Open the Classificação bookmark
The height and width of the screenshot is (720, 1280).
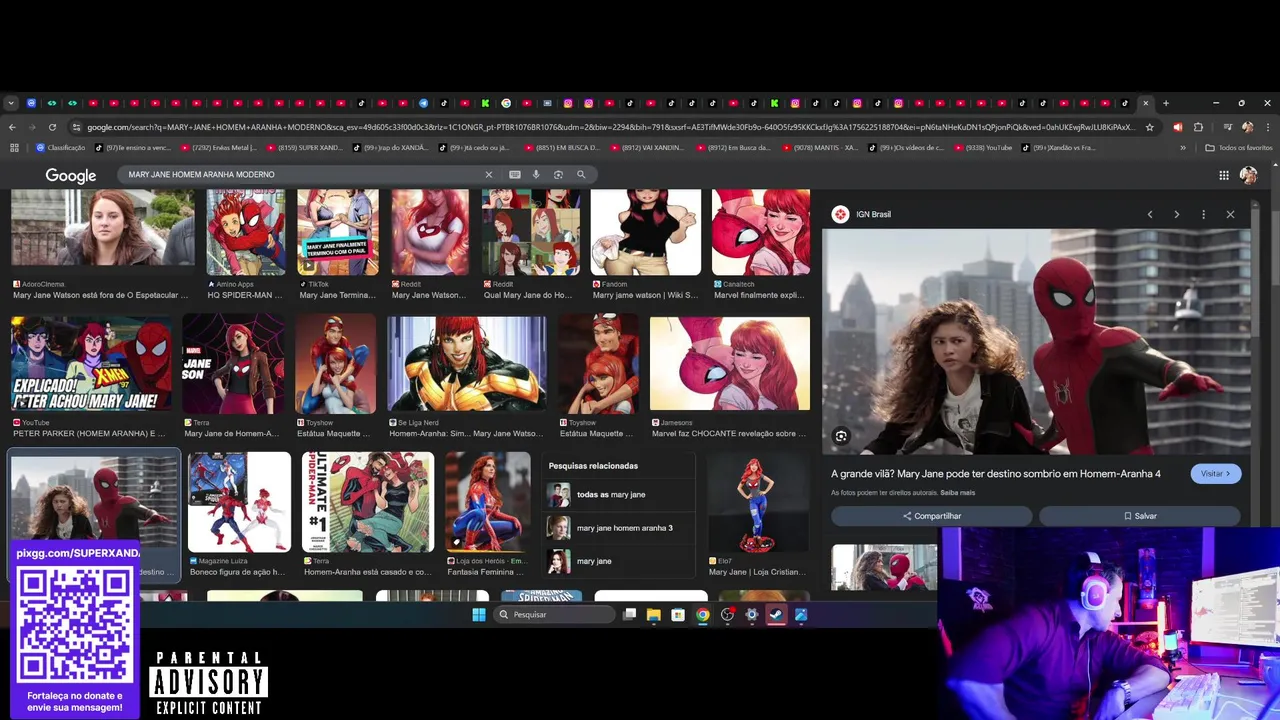click(x=61, y=148)
